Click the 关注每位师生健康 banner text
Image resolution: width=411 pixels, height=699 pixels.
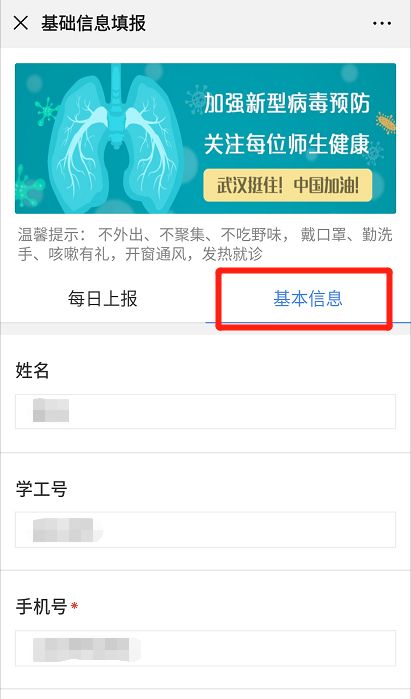point(287,144)
